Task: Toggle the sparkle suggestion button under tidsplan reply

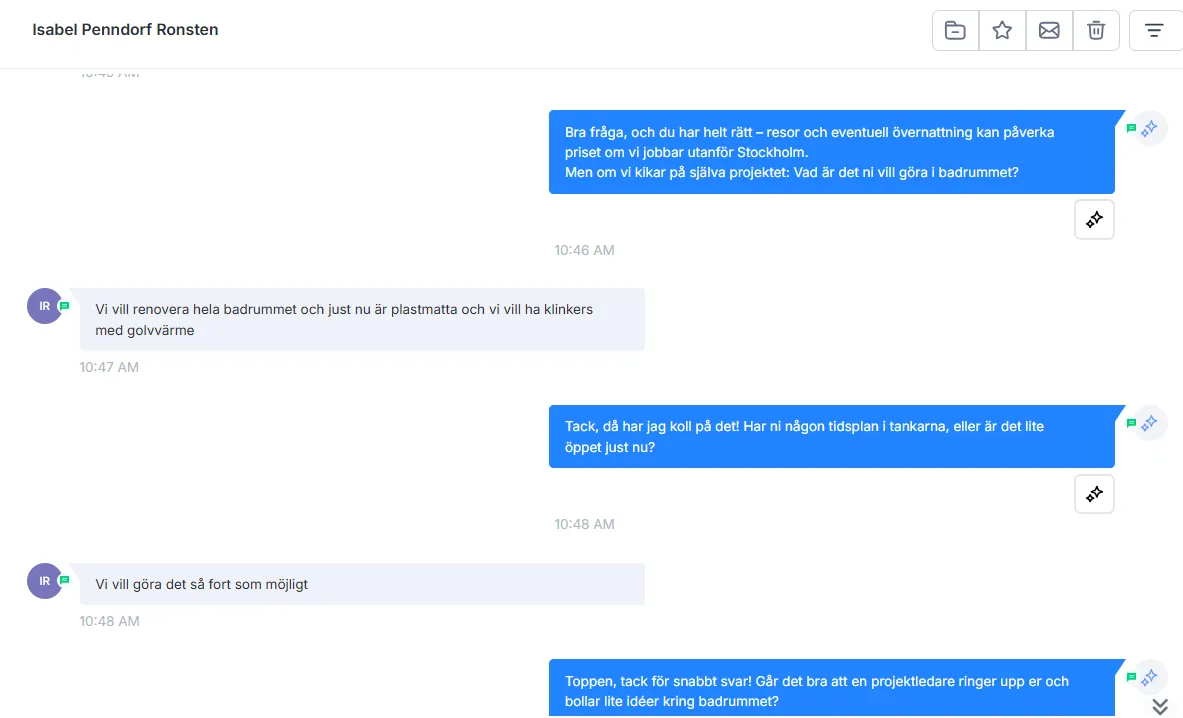Action: coord(1094,494)
